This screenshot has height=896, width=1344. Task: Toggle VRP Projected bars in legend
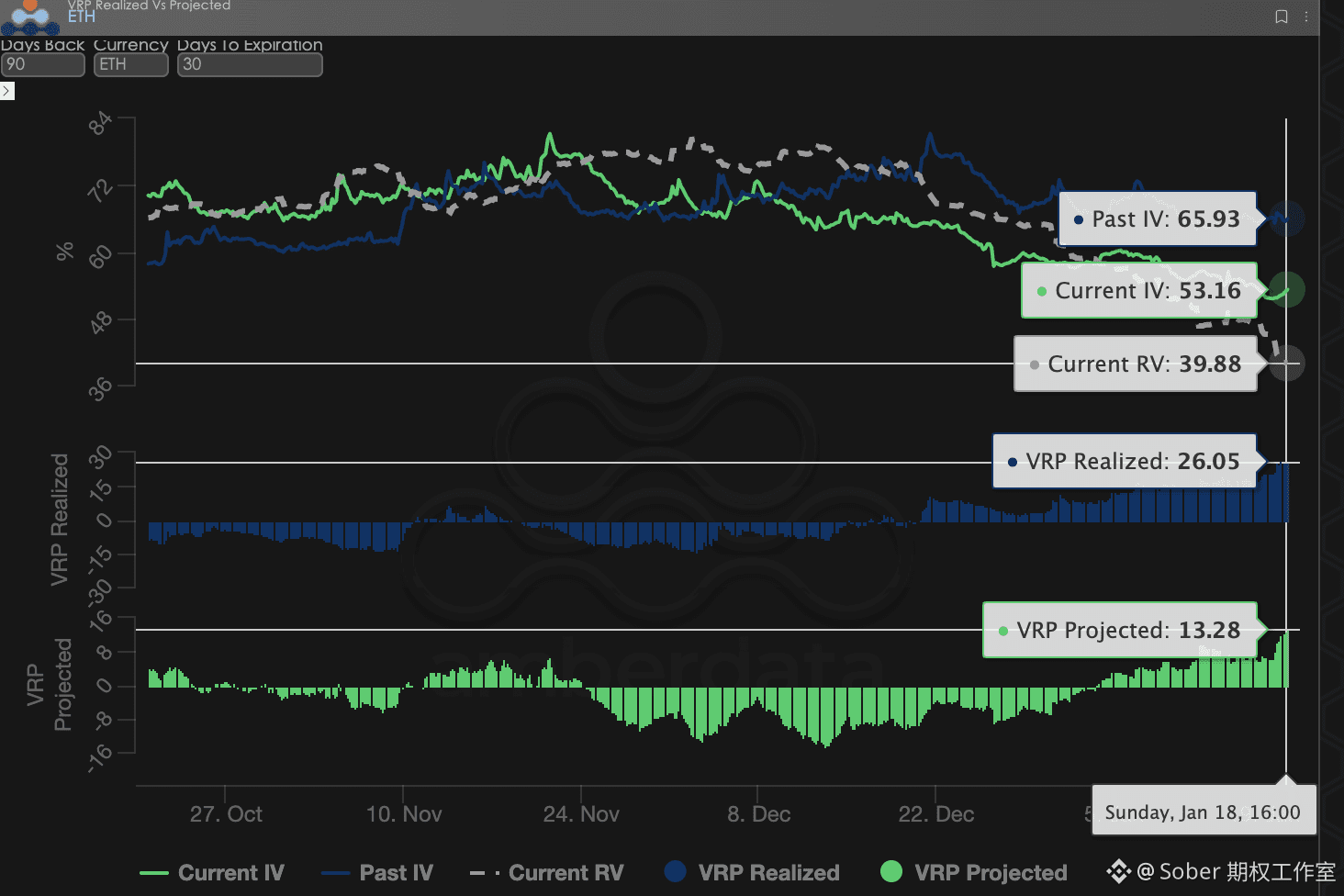[x=974, y=872]
